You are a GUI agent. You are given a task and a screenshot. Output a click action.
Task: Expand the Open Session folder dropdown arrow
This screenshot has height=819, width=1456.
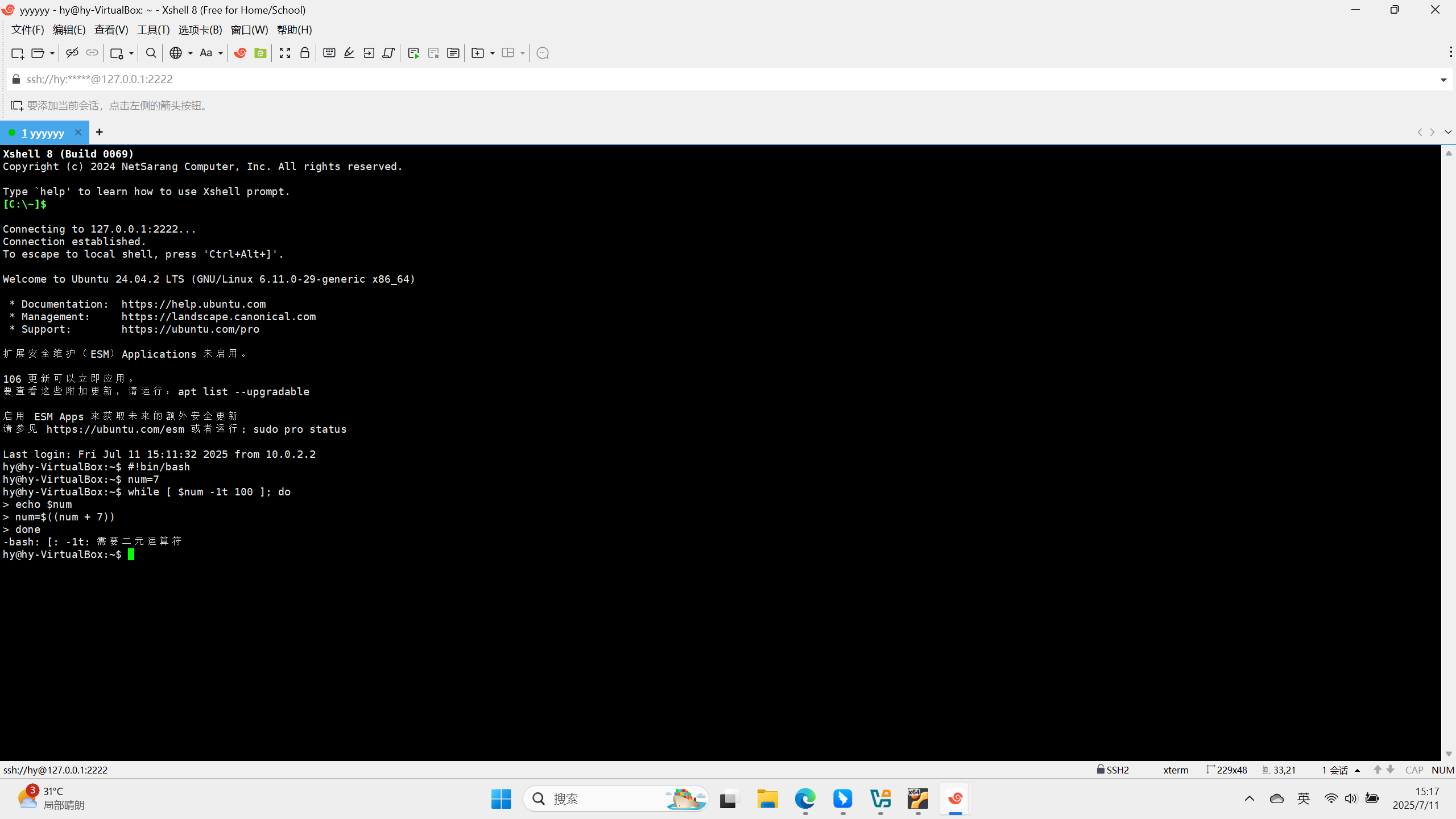pos(52,53)
